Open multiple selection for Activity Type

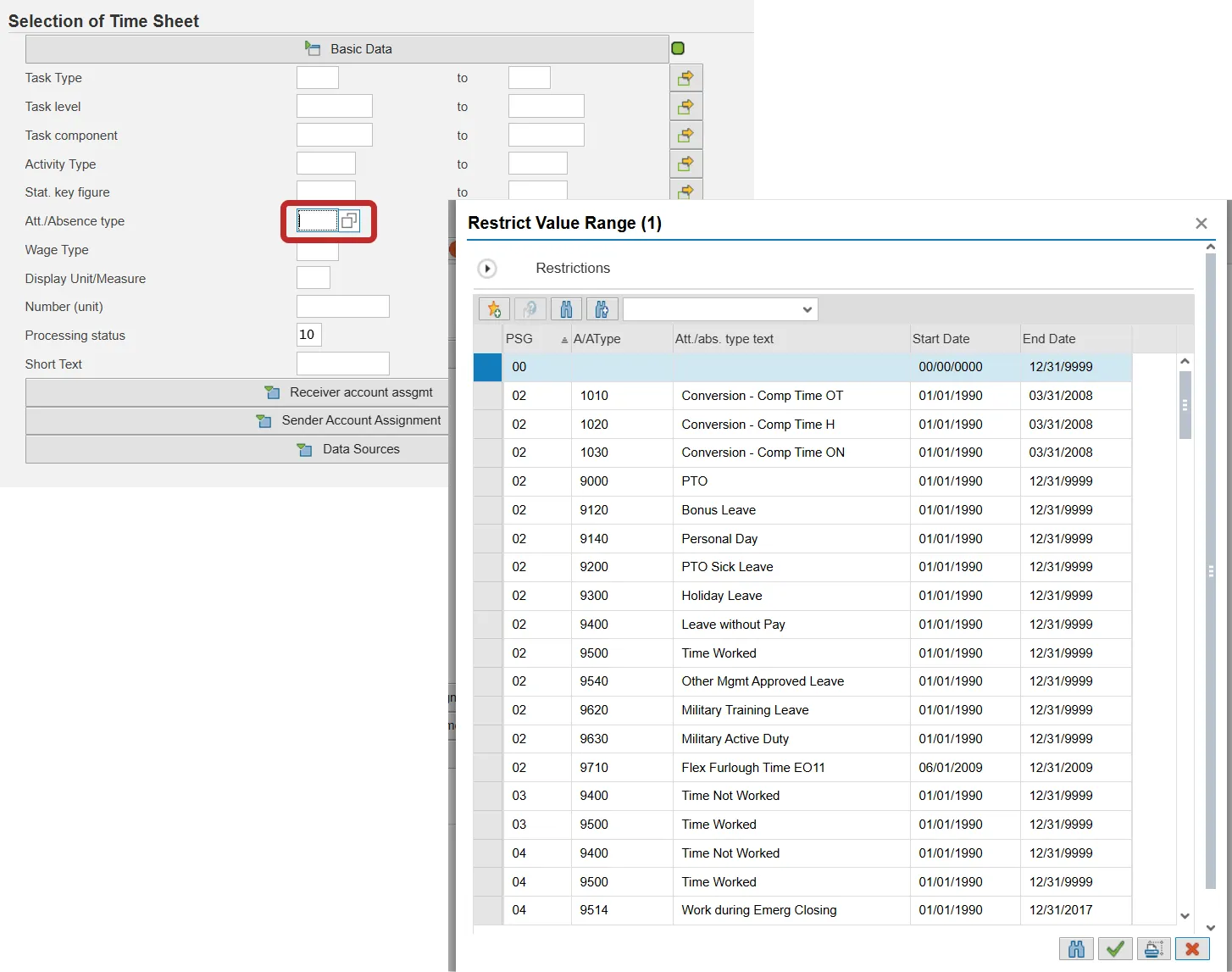(685, 164)
